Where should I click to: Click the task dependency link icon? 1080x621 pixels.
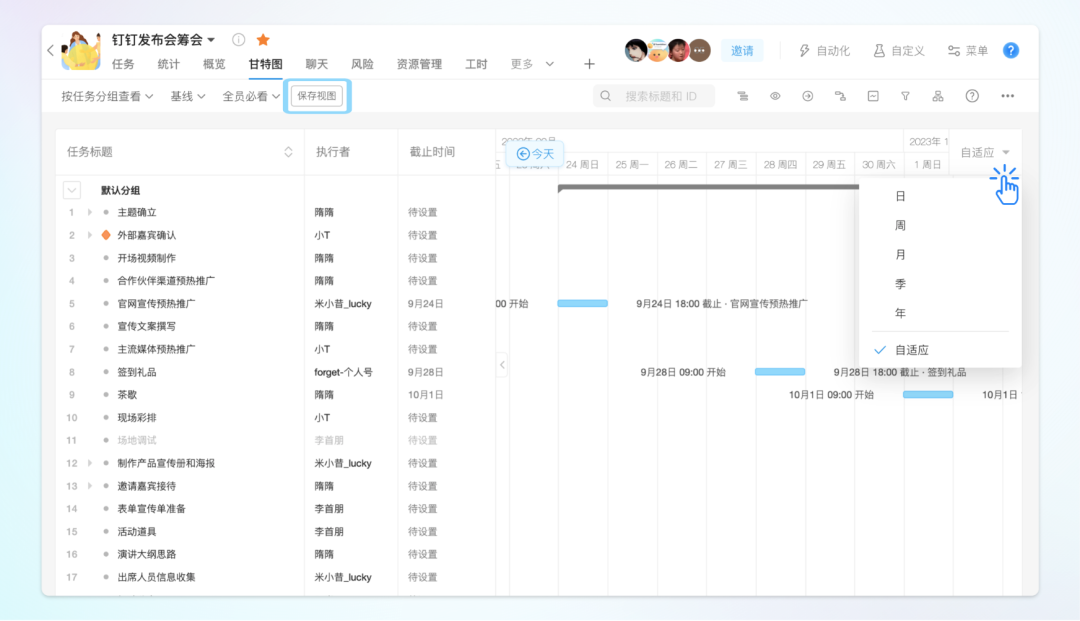tap(840, 96)
